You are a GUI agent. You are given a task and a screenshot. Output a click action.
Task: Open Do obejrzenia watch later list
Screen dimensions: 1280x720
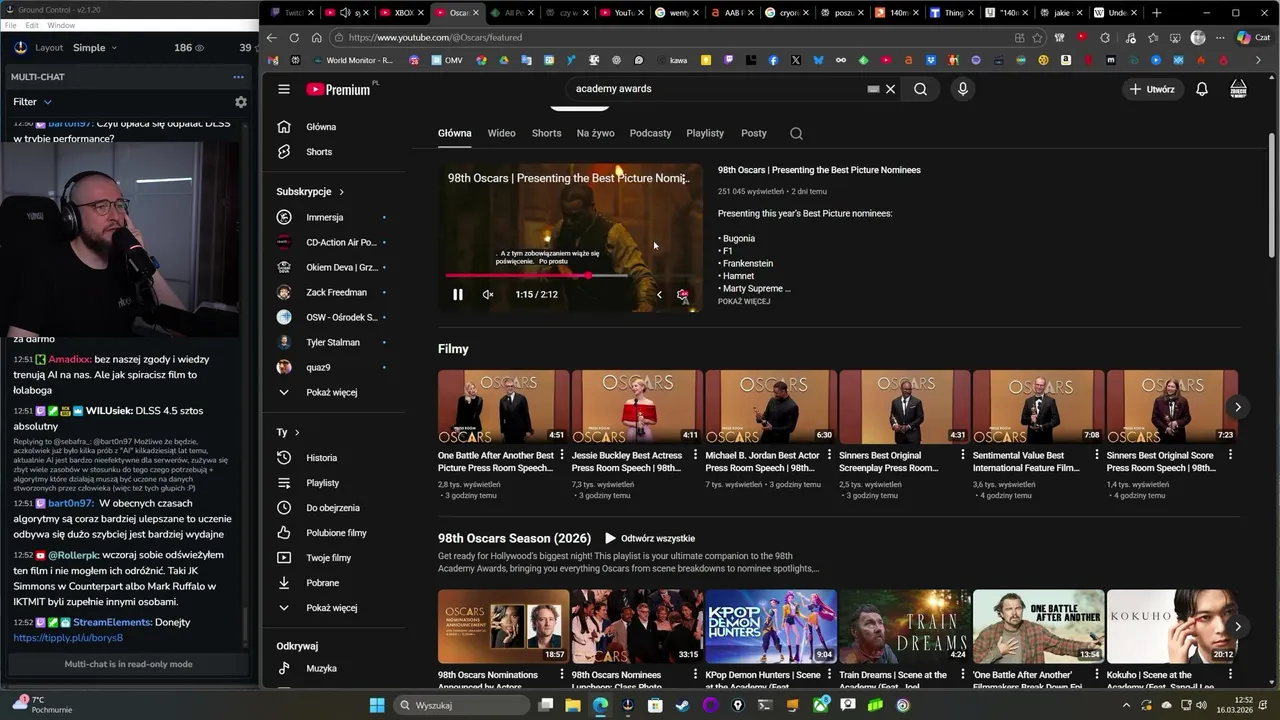coord(333,508)
